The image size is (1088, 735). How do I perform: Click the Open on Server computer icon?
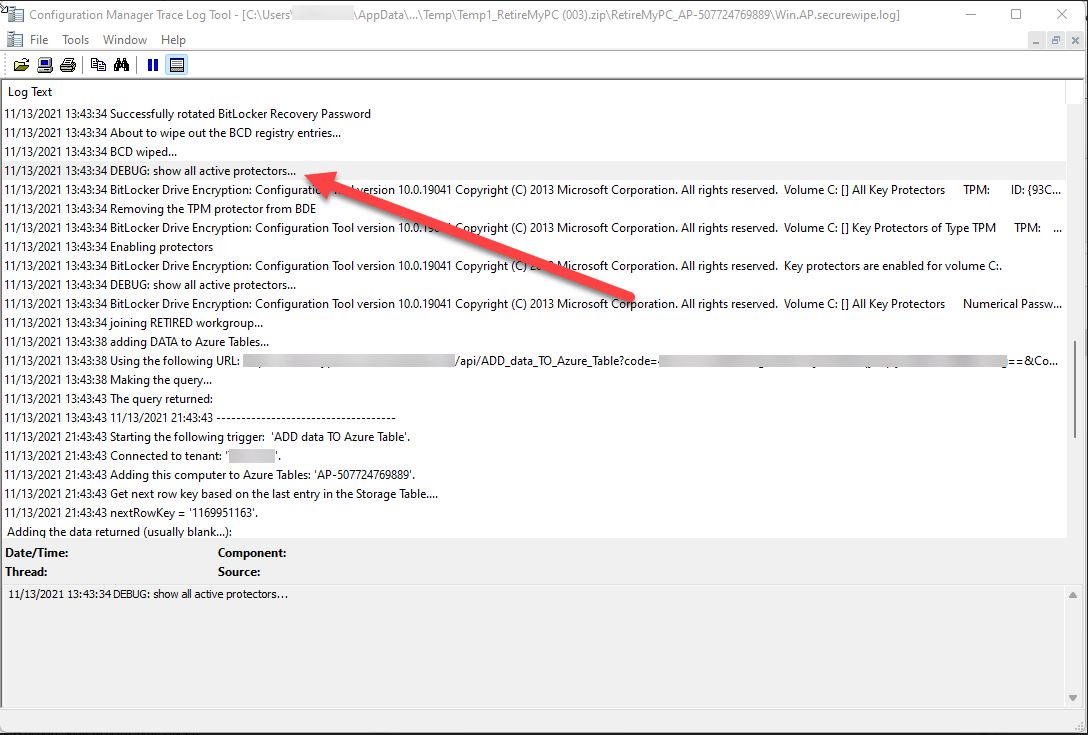(x=45, y=65)
